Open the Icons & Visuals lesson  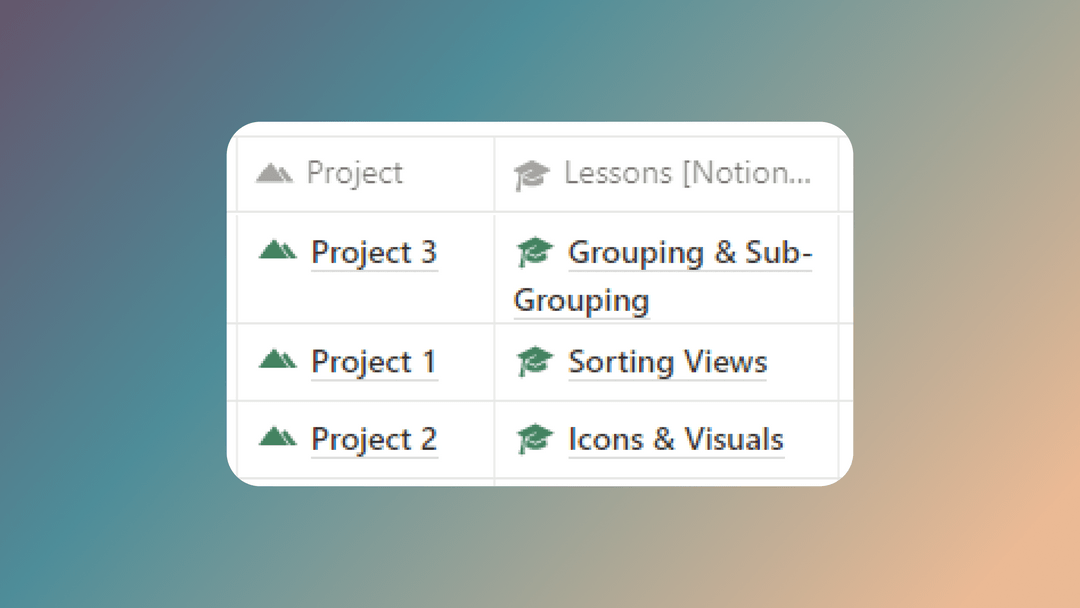675,439
